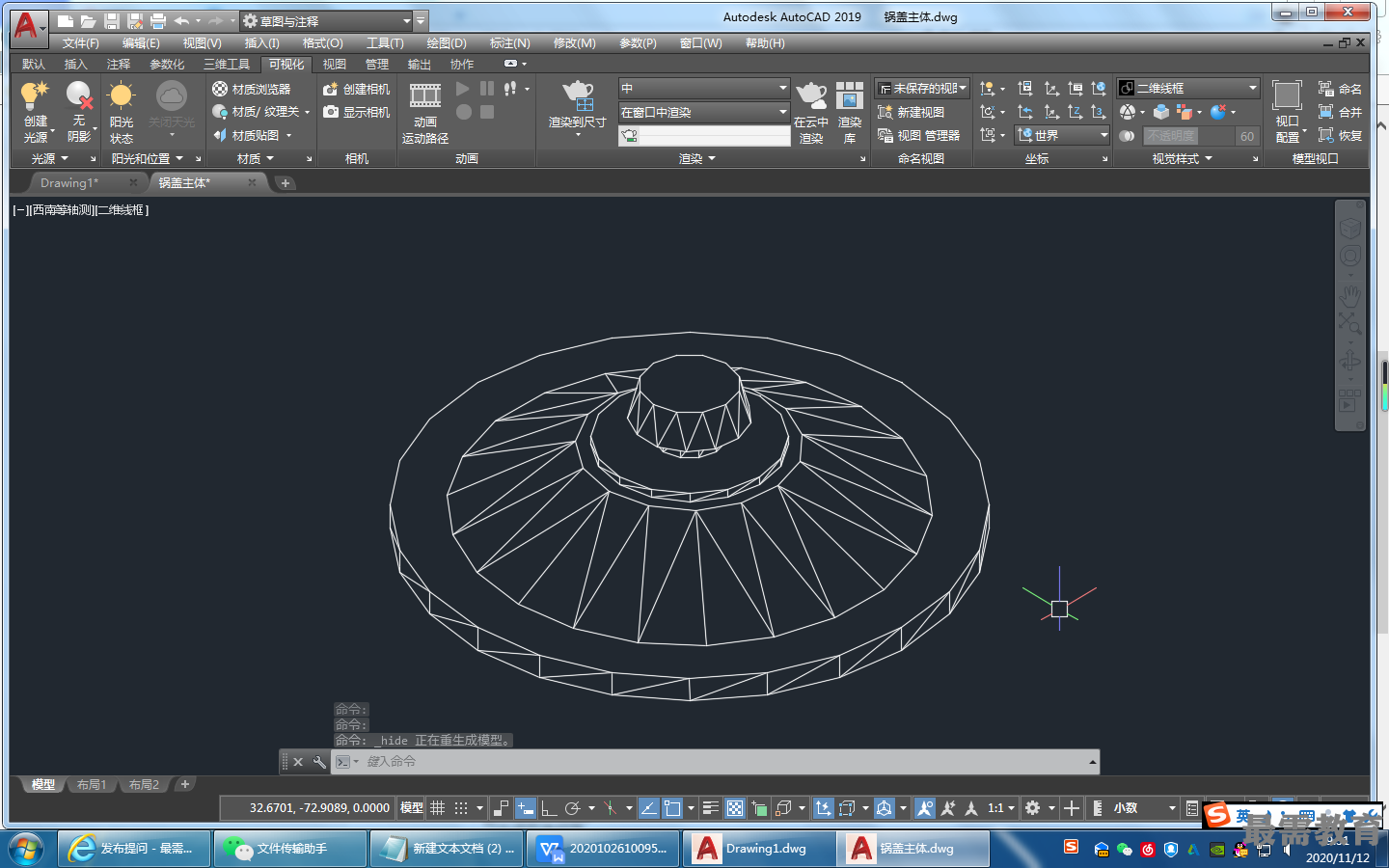This screenshot has height=868, width=1389.
Task: Switch to 布局1 layout tab
Action: pyautogui.click(x=92, y=785)
